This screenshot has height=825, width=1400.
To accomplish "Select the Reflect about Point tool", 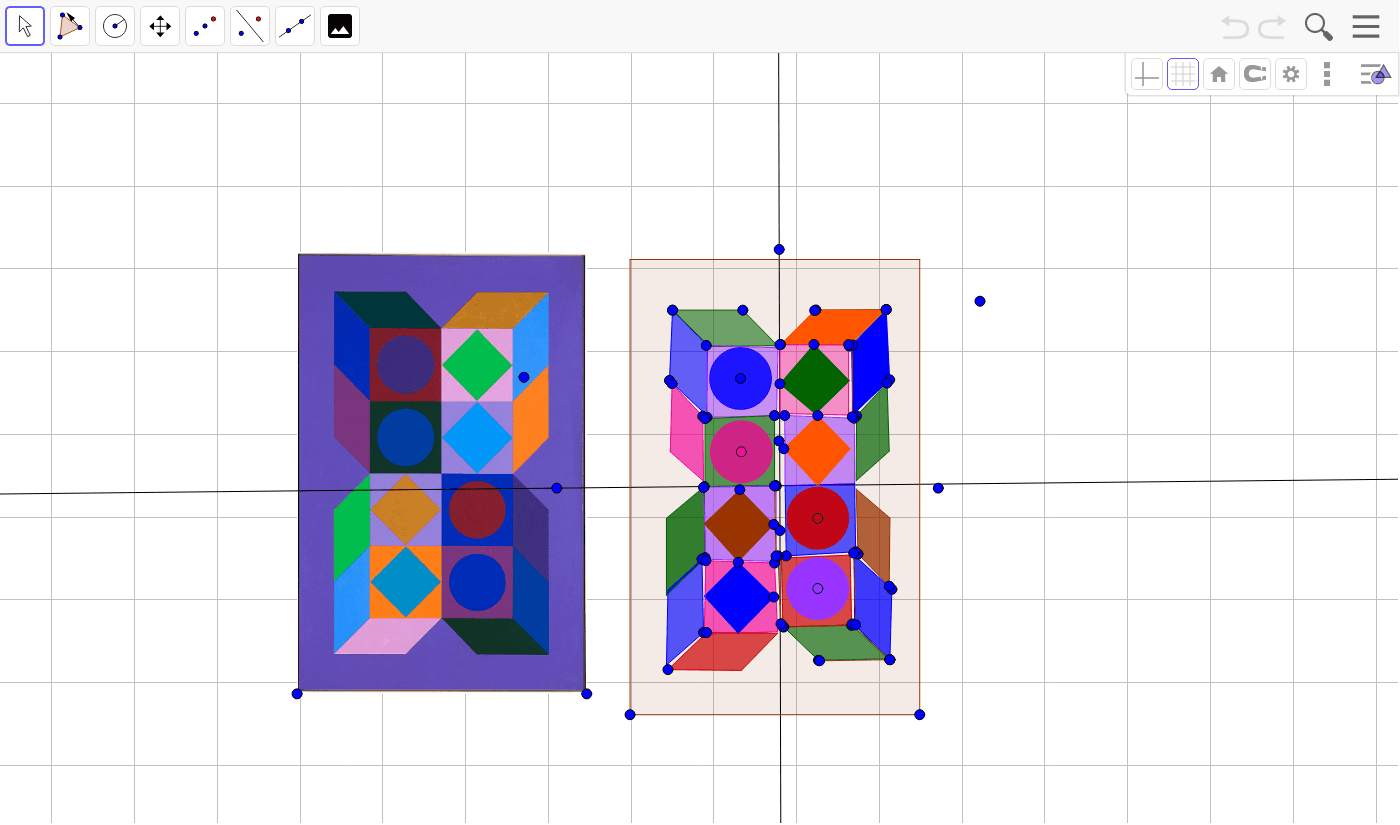I will coord(205,26).
